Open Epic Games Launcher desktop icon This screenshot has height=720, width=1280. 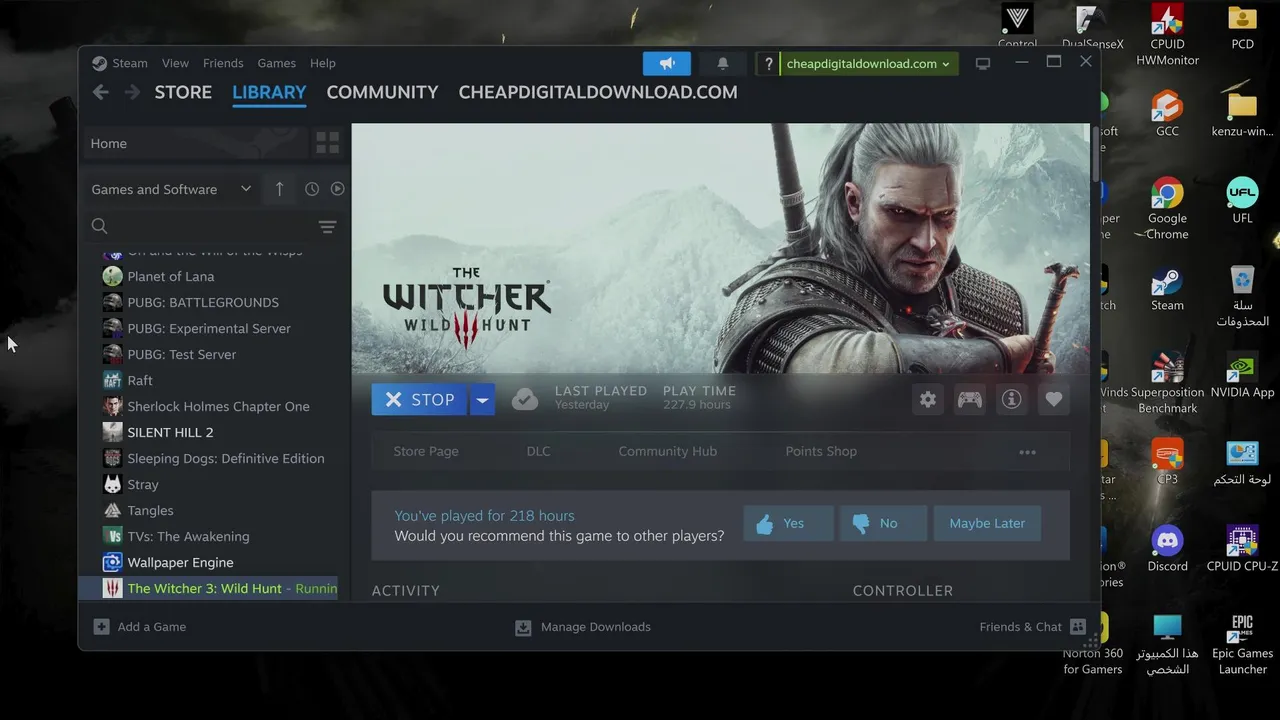pyautogui.click(x=1242, y=644)
